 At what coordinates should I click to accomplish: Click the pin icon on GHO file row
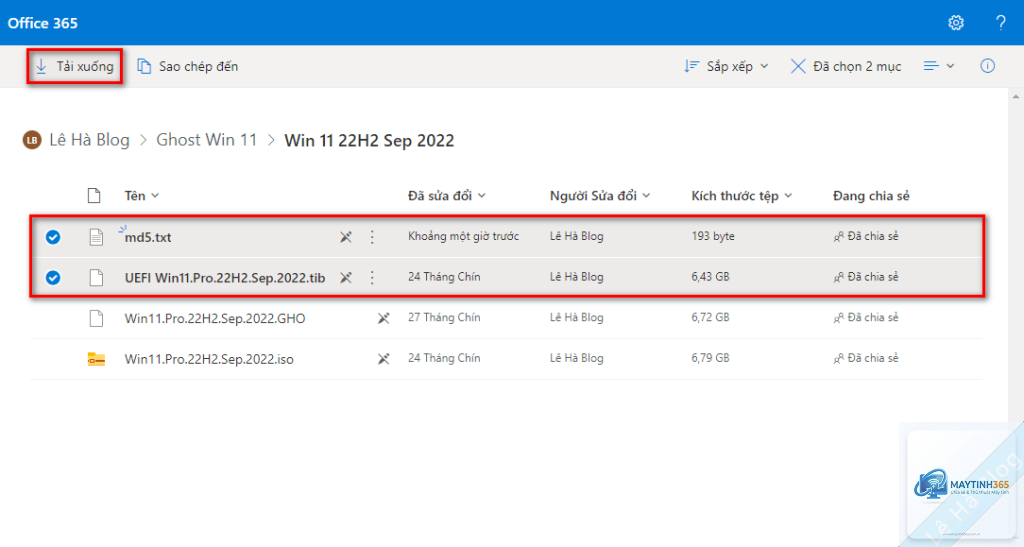pos(383,319)
